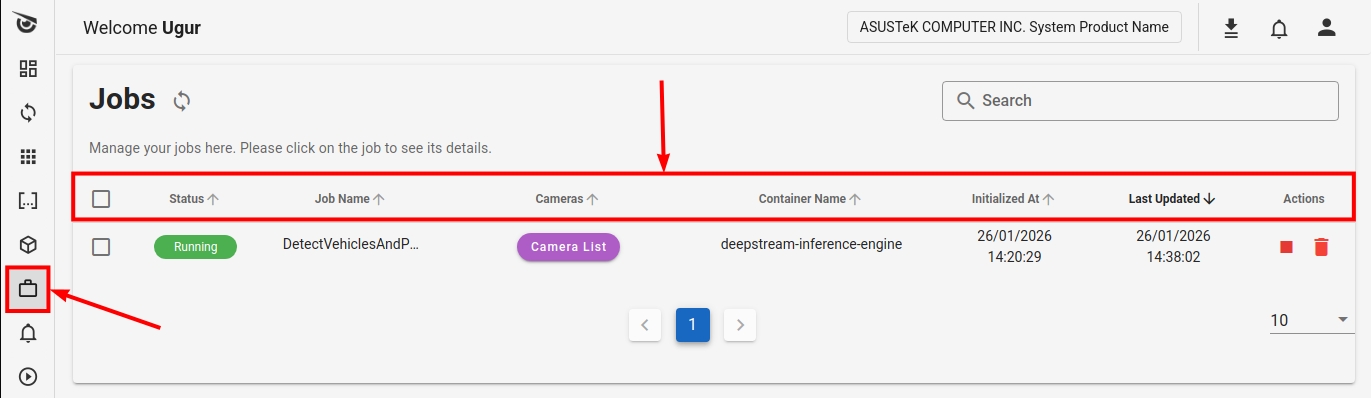The width and height of the screenshot is (1371, 398).
Task: Stop the DetectVehiclesAndP job
Action: click(1287, 247)
